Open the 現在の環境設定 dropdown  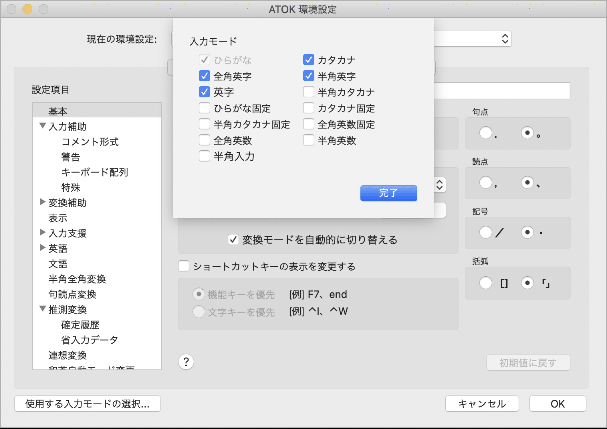click(504, 39)
